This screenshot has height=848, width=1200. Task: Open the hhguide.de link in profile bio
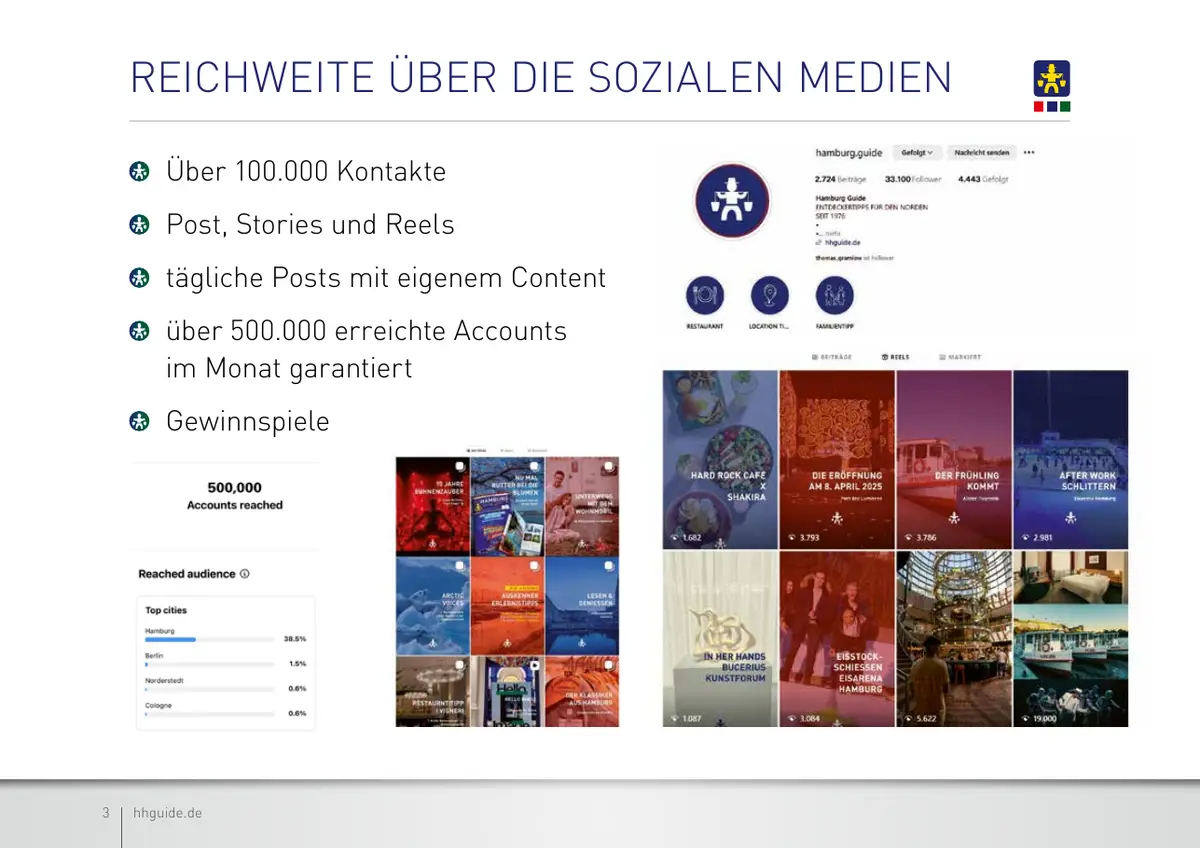(x=841, y=241)
